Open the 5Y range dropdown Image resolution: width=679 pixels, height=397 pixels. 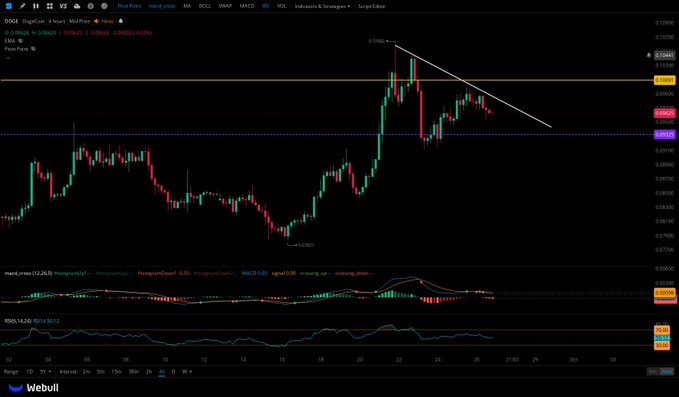[45, 371]
